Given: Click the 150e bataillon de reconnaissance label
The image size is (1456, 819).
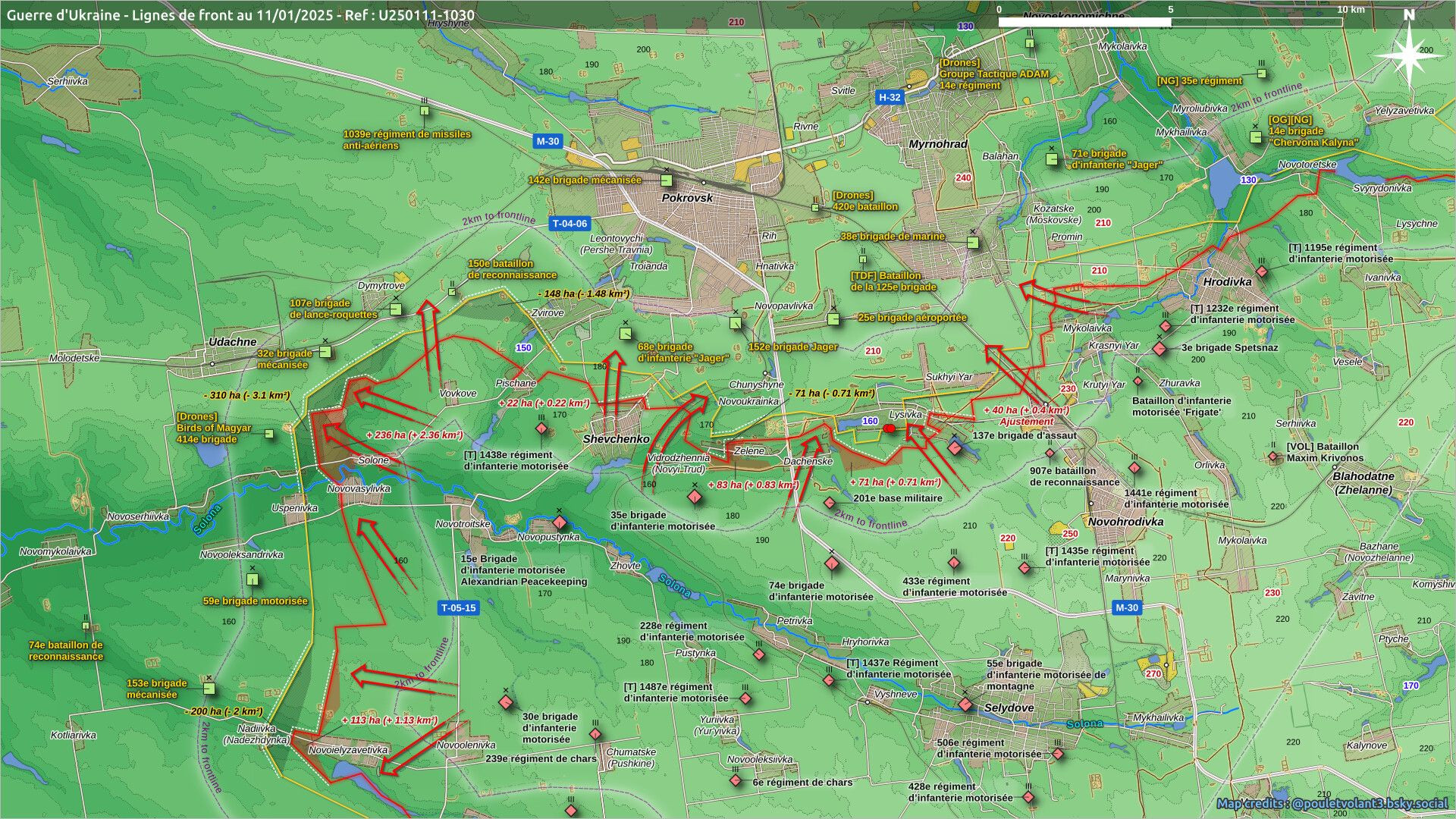Looking at the screenshot, I should pyautogui.click(x=512, y=269).
